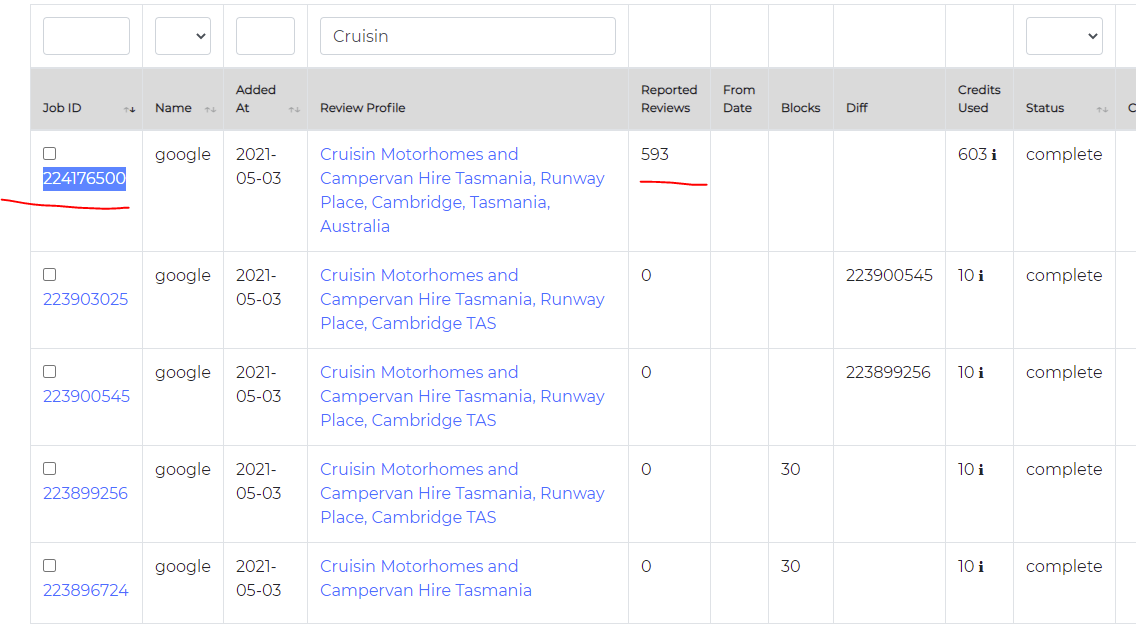The width and height of the screenshot is (1136, 636).
Task: Click google name in job 223903025 row
Action: point(183,276)
